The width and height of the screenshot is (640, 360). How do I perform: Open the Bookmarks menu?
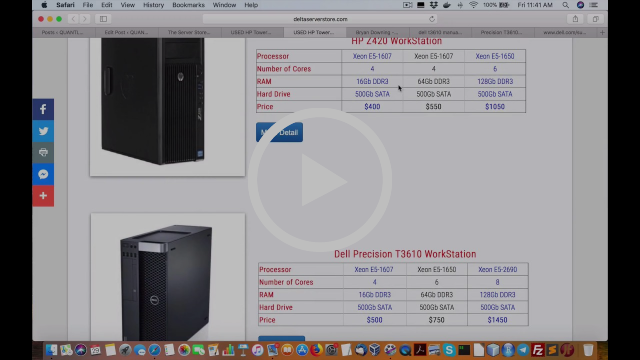[x=188, y=5]
